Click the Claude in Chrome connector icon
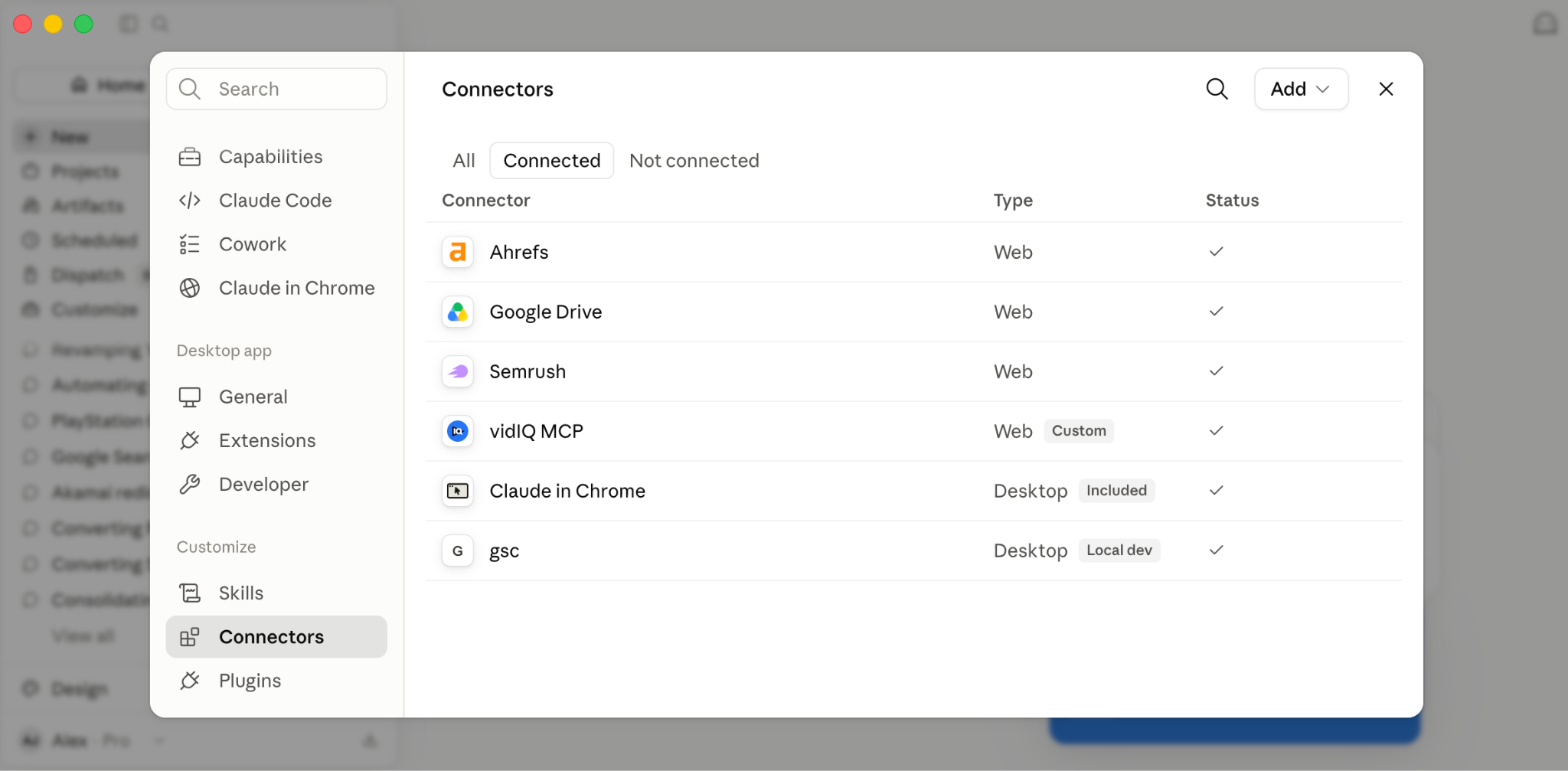 [x=458, y=491]
